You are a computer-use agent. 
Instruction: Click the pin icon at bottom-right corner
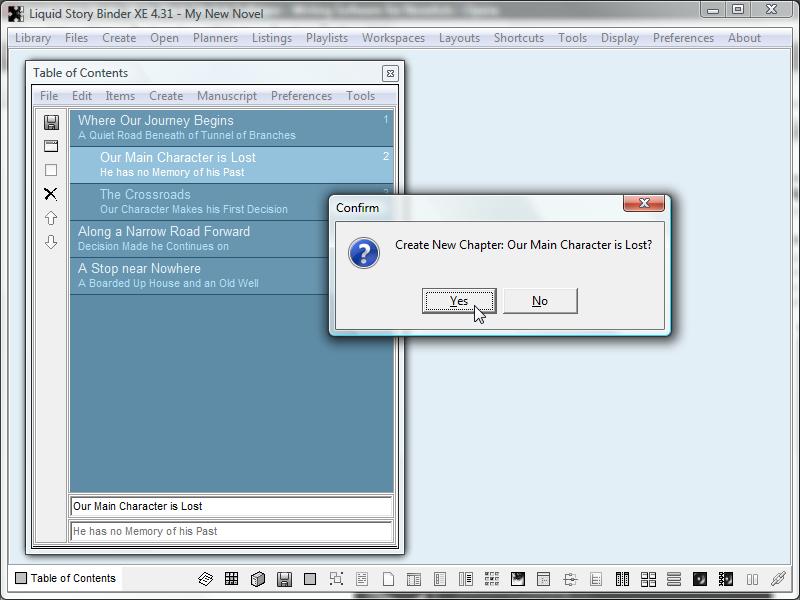[x=778, y=579]
